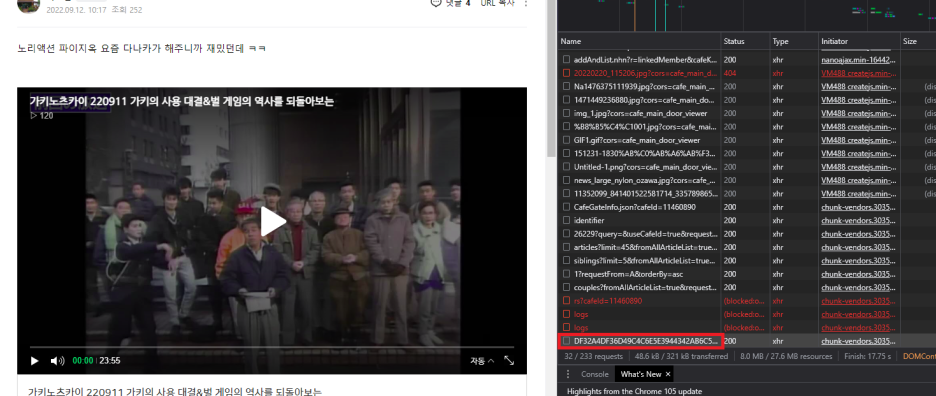This screenshot has width=936, height=396.
Task: Click the small play icon in video controls
Action: 35,361
